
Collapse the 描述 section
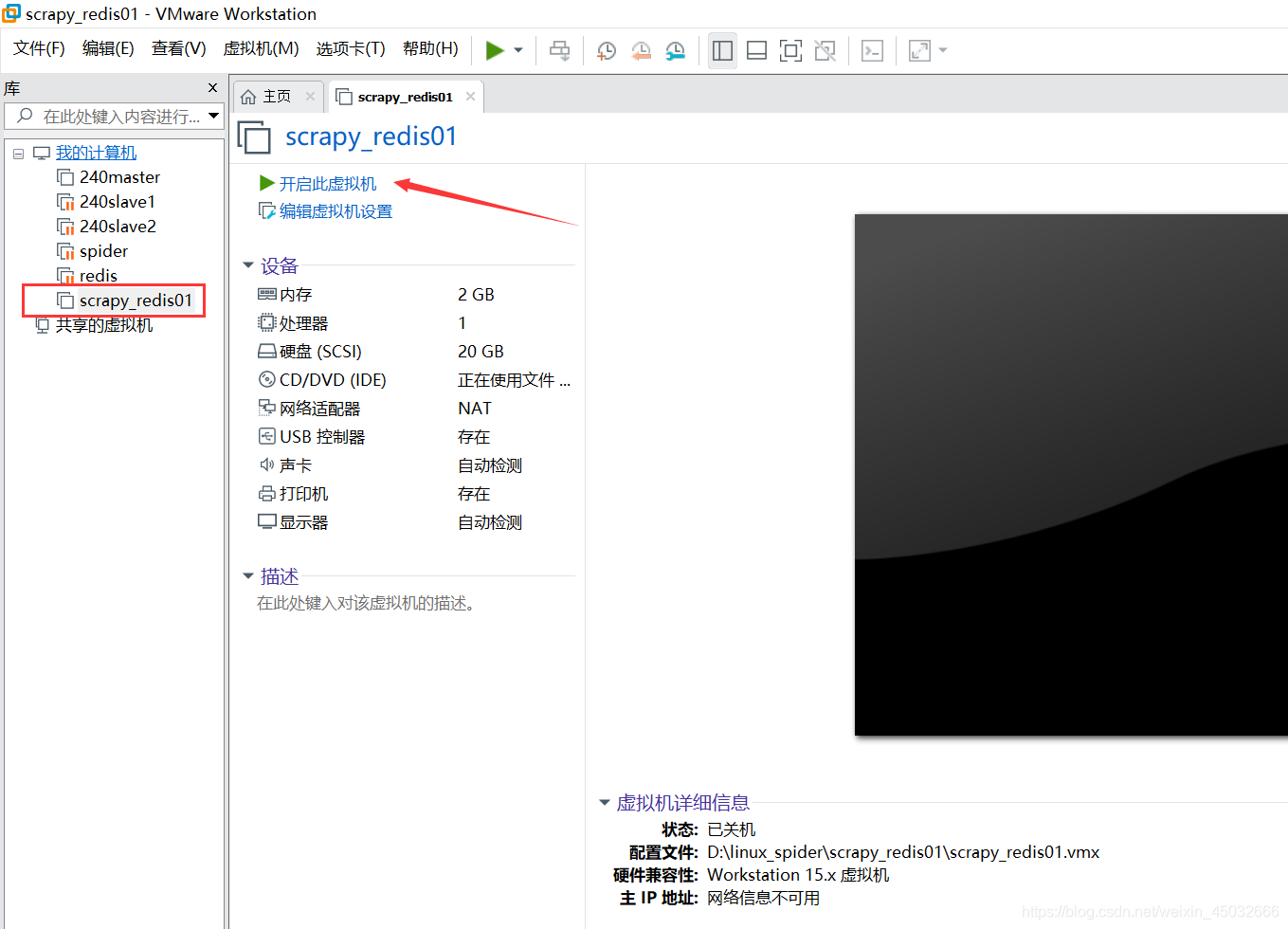coord(248,575)
